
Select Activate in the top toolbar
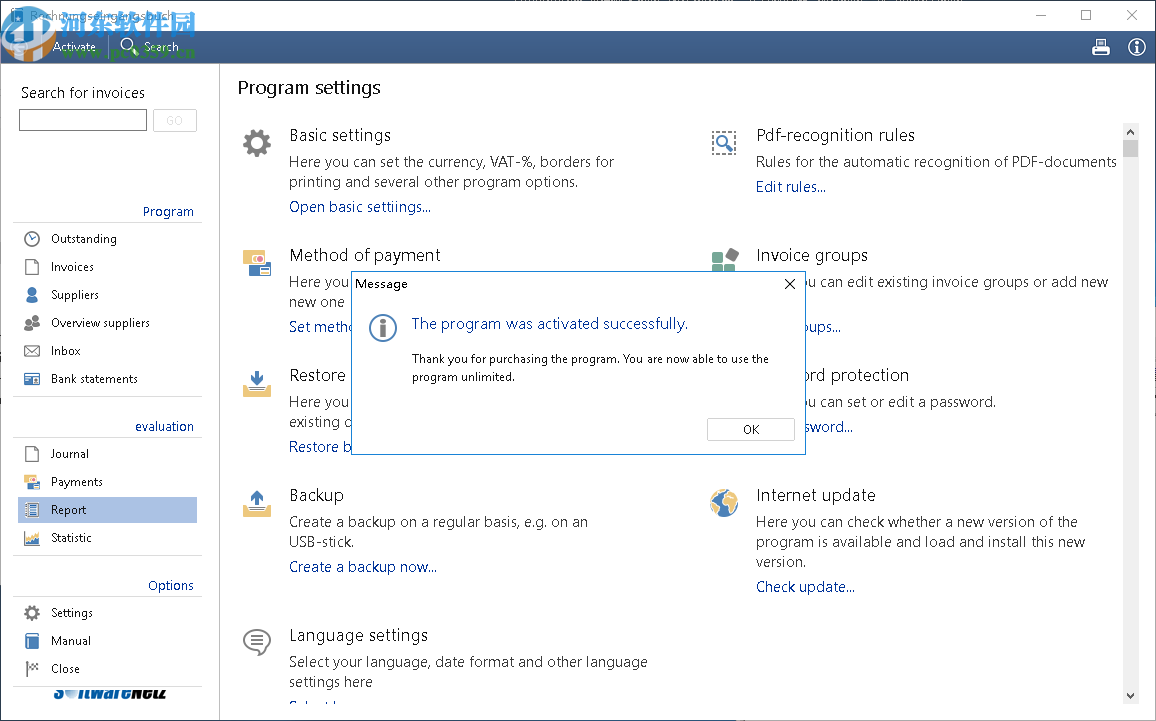[x=74, y=47]
